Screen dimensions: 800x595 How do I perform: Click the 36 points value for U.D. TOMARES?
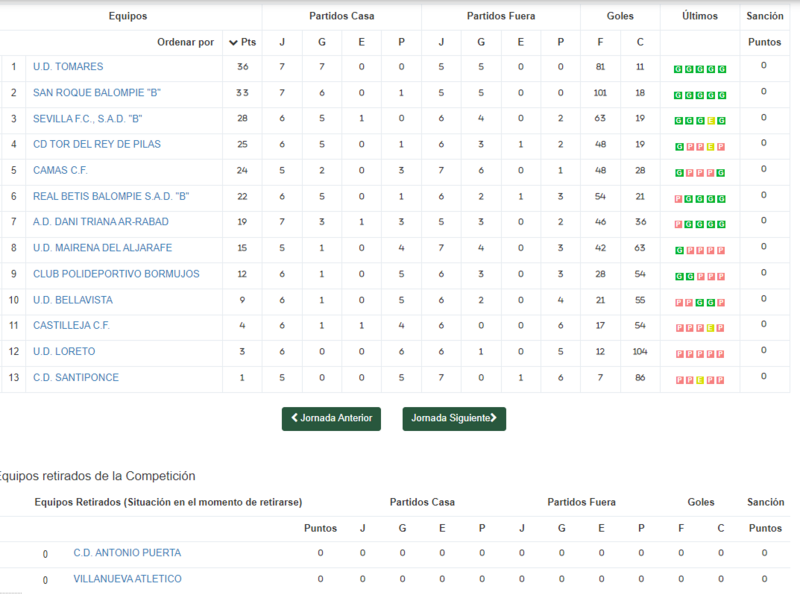(242, 67)
